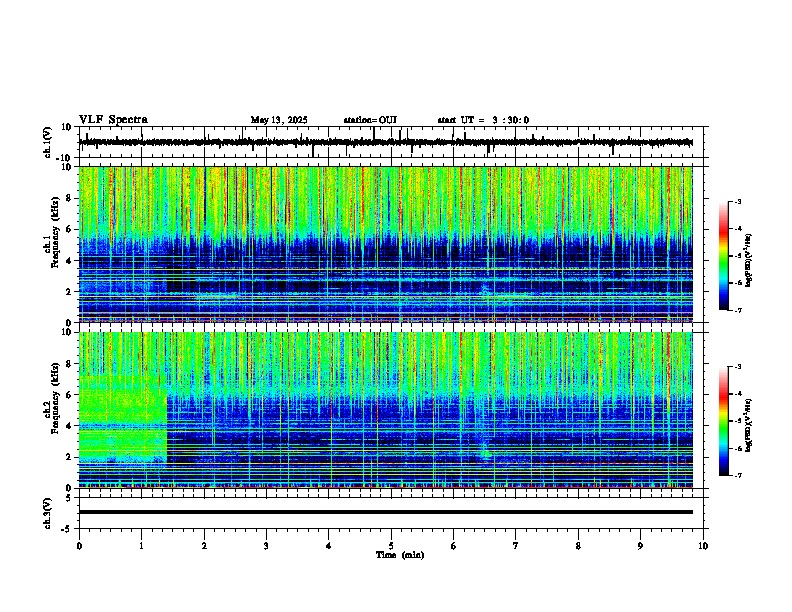The height and width of the screenshot is (612, 792).
Task: Click the "4" kHz tick on ch.1 spectrogram
Action: click(x=69, y=261)
